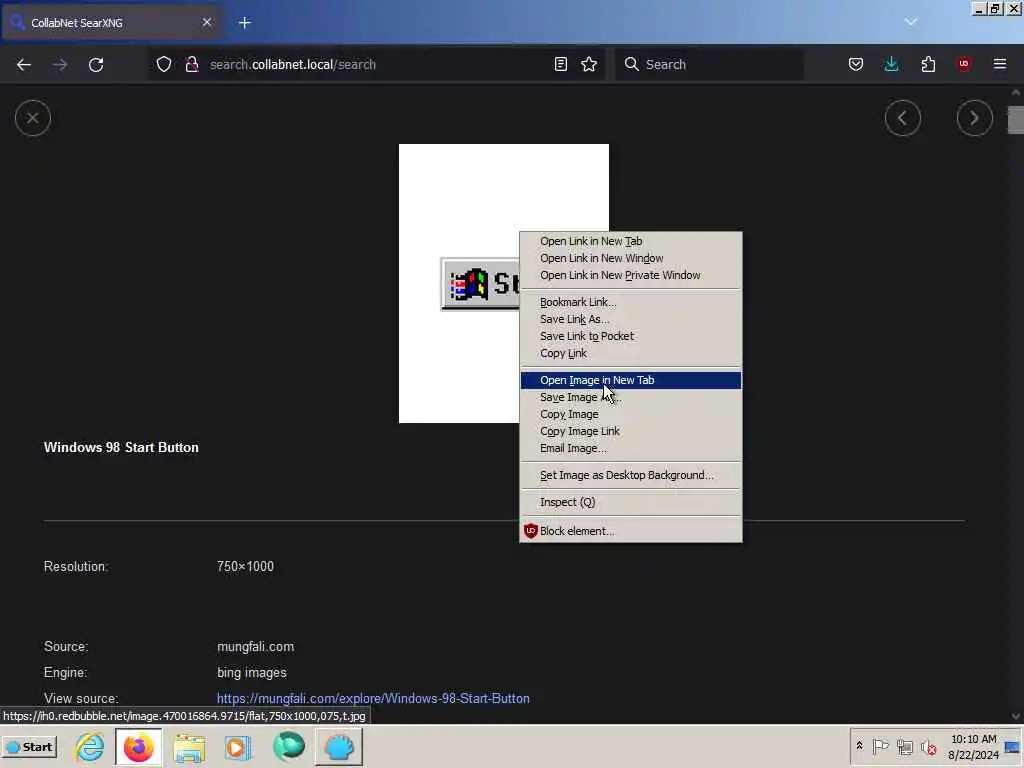This screenshot has height=768, width=1024.
Task: Click the Action Center flag tray icon
Action: click(880, 746)
